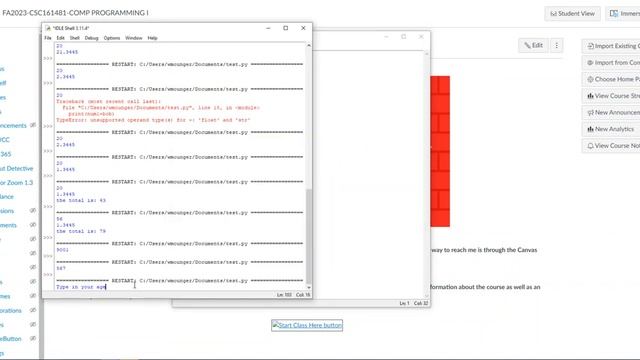
Task: Click the "567" output line in shell
Action: coord(61,268)
